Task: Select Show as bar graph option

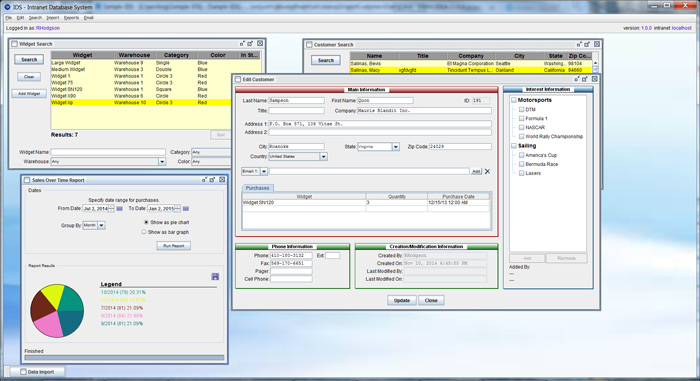Action: click(144, 232)
